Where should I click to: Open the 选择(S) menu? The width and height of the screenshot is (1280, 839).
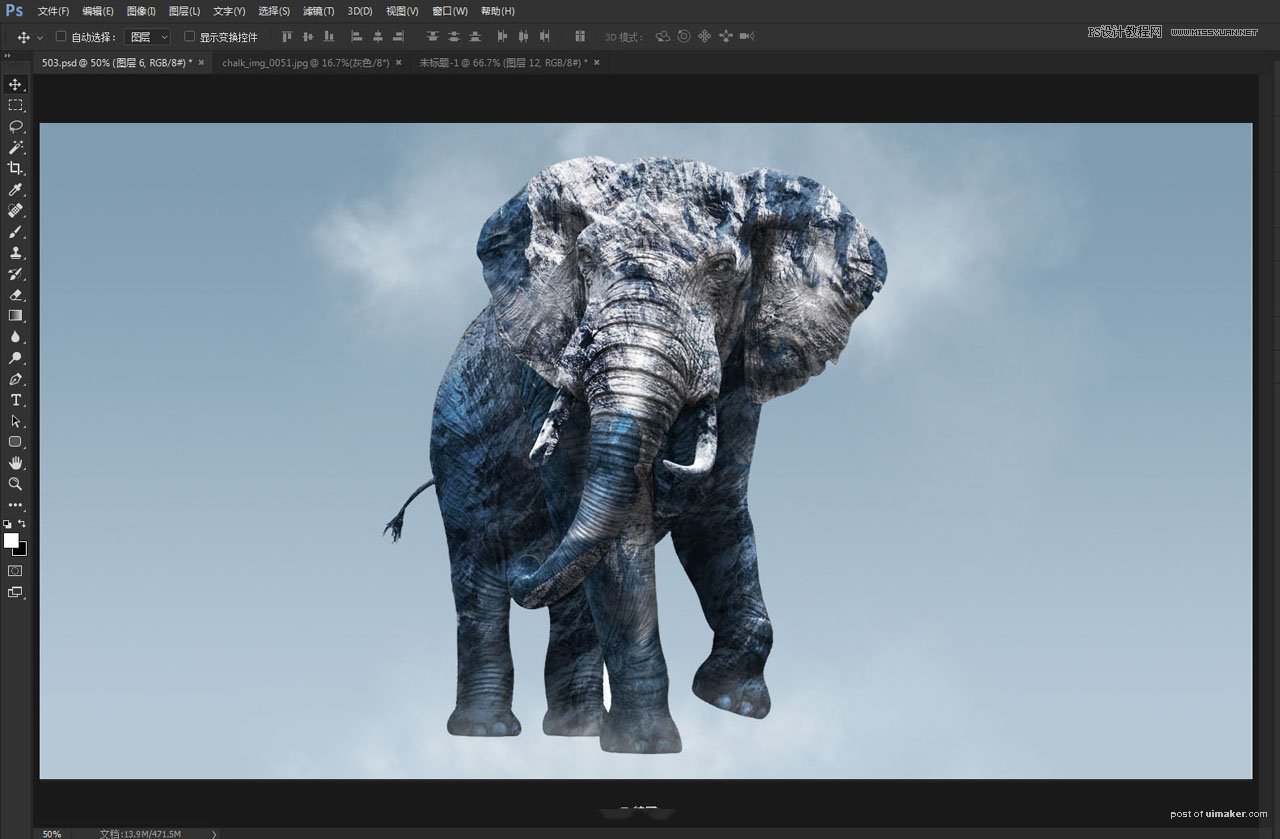click(274, 11)
